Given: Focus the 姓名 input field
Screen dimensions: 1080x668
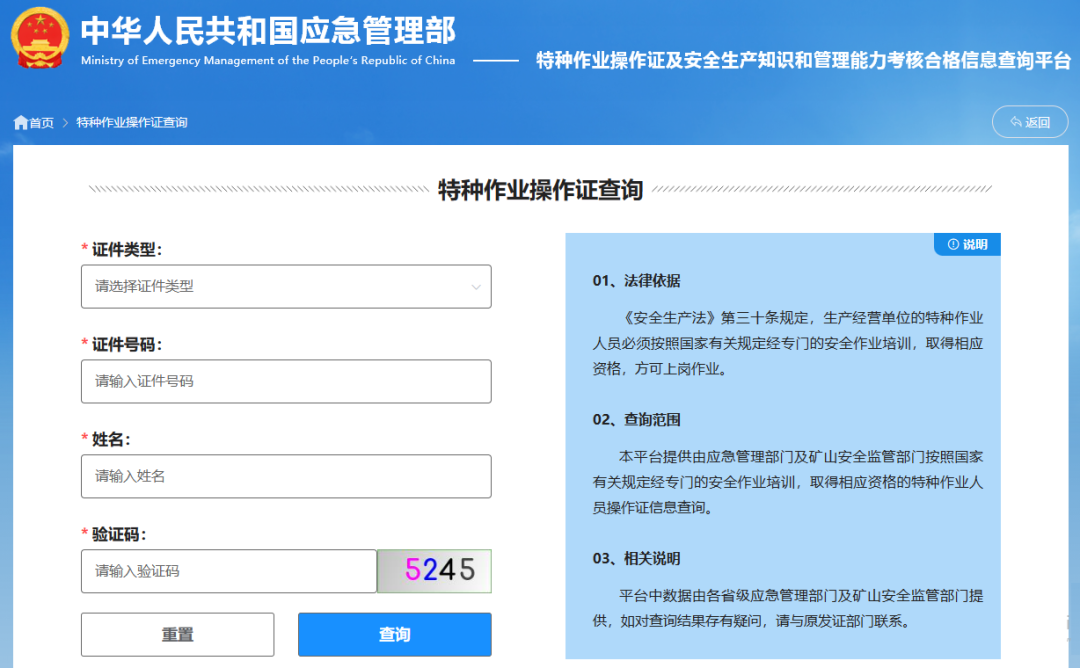Looking at the screenshot, I should (286, 476).
